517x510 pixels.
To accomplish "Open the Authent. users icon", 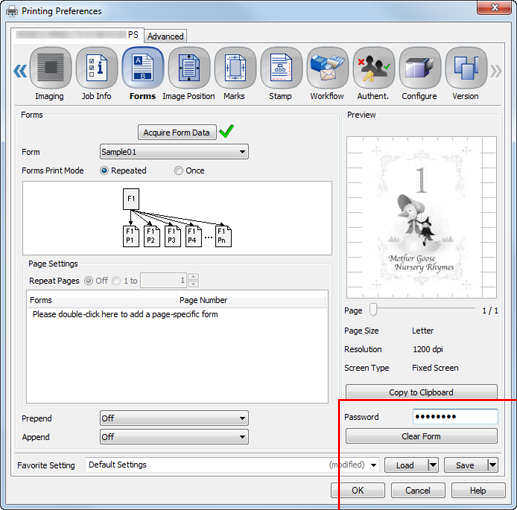I will 374,68.
